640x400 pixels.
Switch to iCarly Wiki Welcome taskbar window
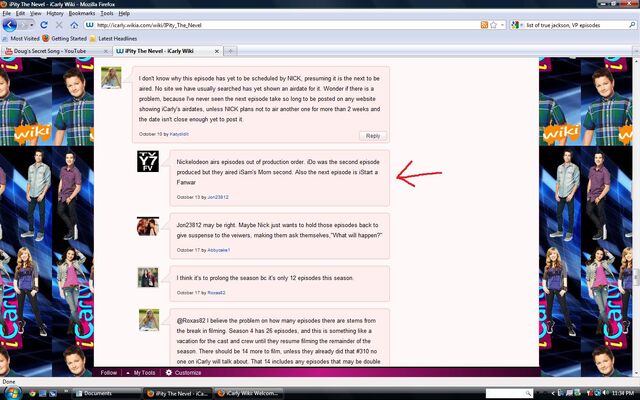click(x=249, y=393)
